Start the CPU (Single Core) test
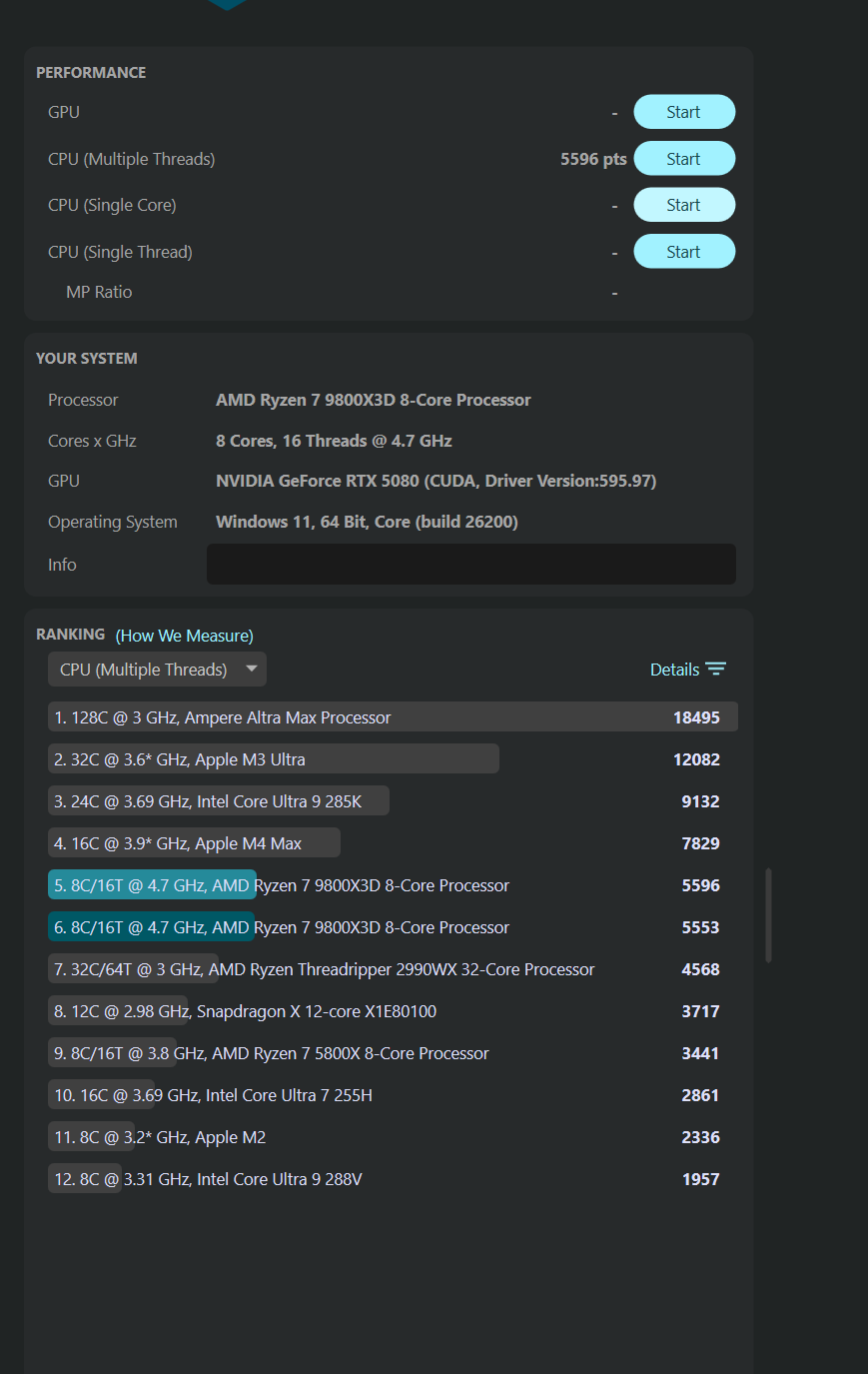 [684, 205]
